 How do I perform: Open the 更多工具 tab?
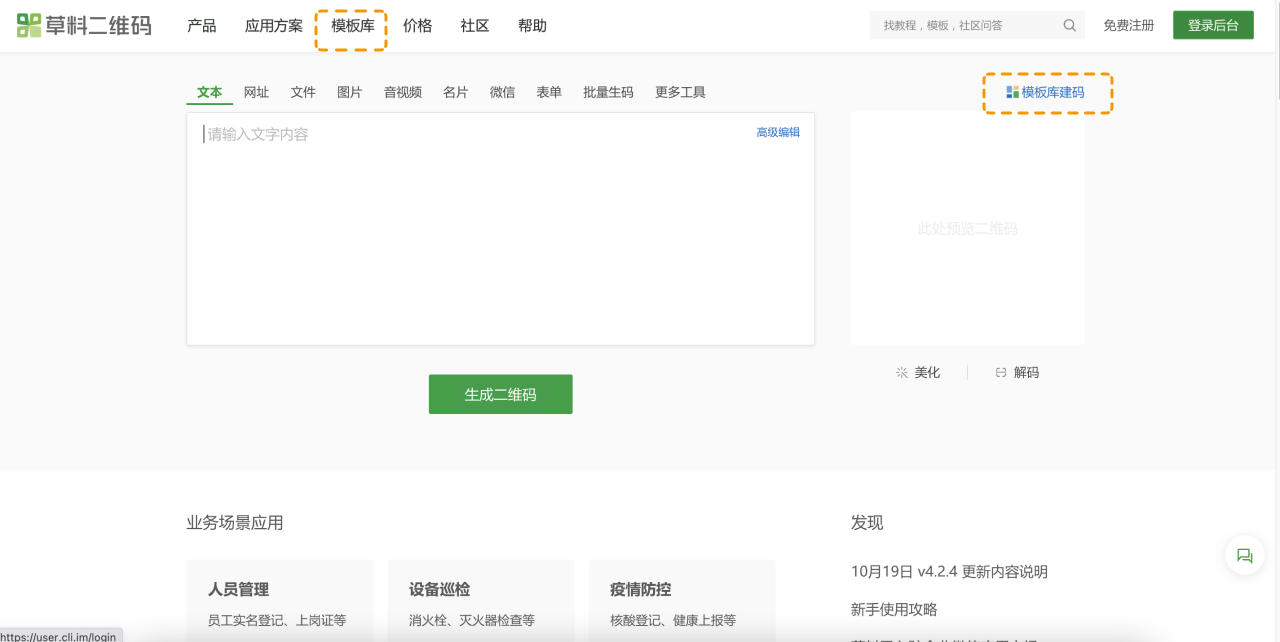coord(680,92)
